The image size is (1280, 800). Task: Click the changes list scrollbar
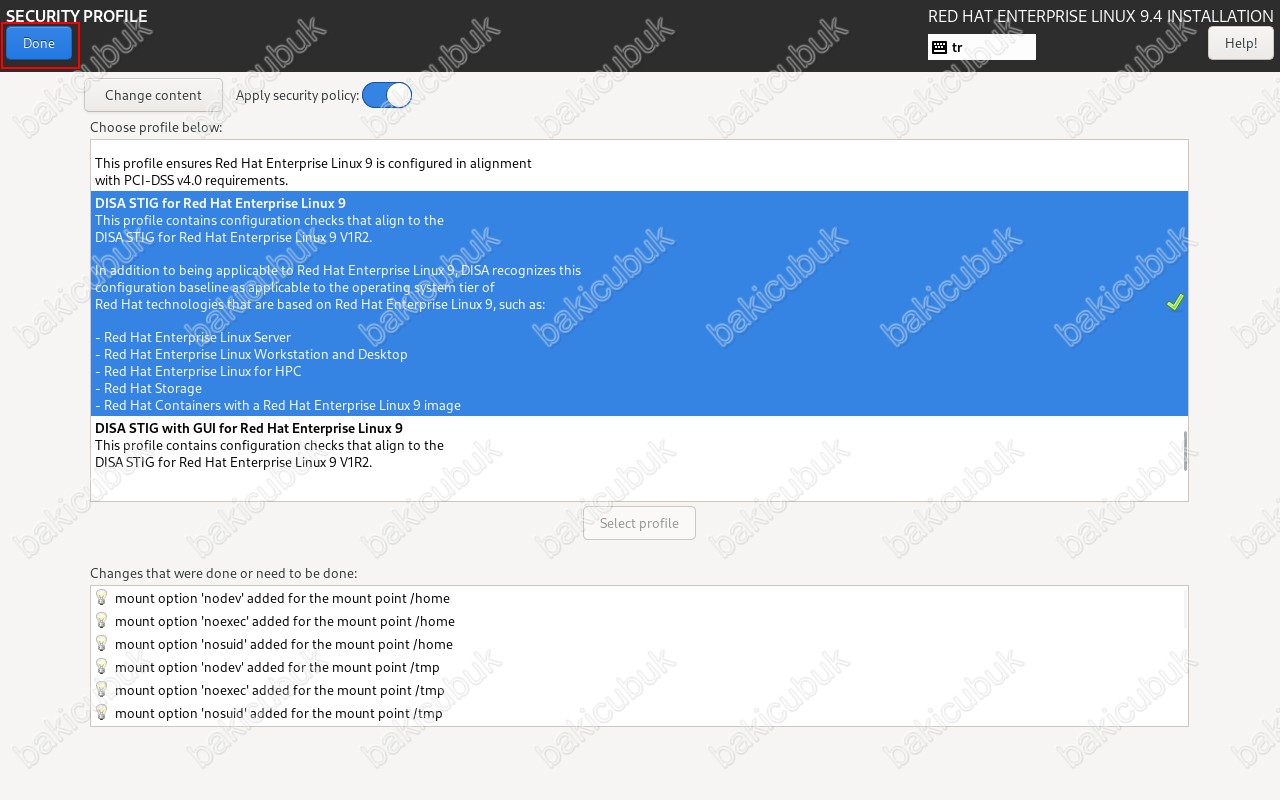point(1185,607)
